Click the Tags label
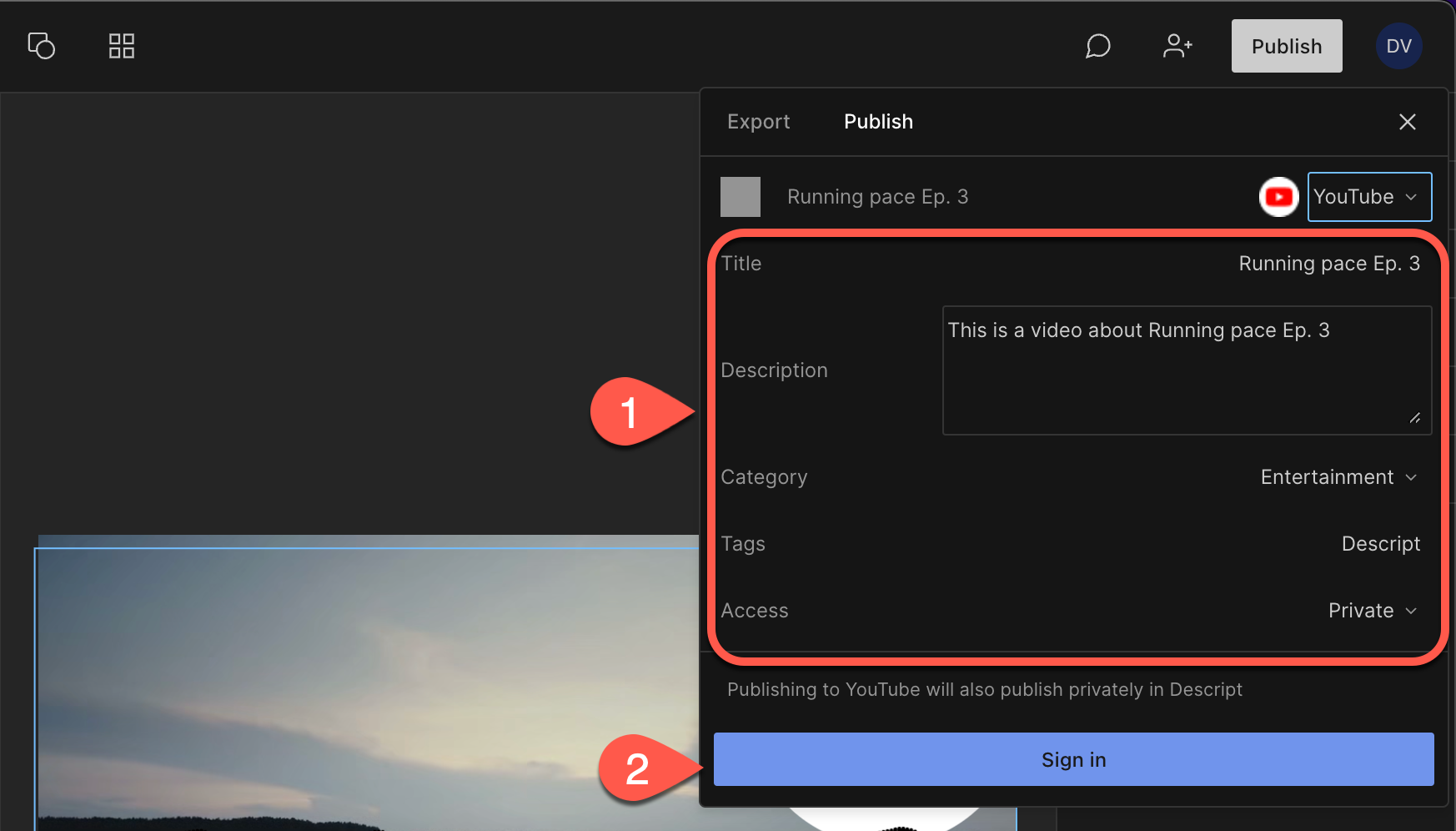Screen dimensions: 1456x831 pos(742,544)
